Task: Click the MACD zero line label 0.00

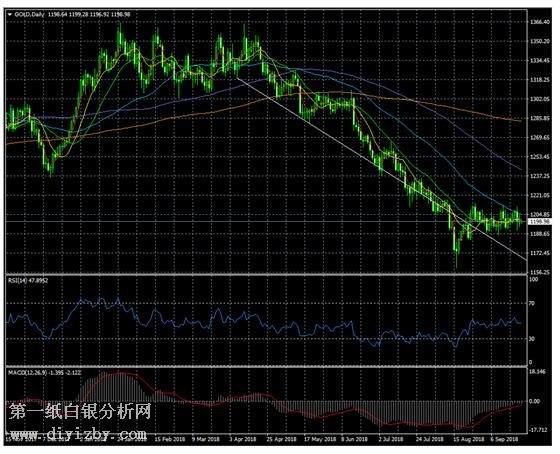Action: point(535,401)
